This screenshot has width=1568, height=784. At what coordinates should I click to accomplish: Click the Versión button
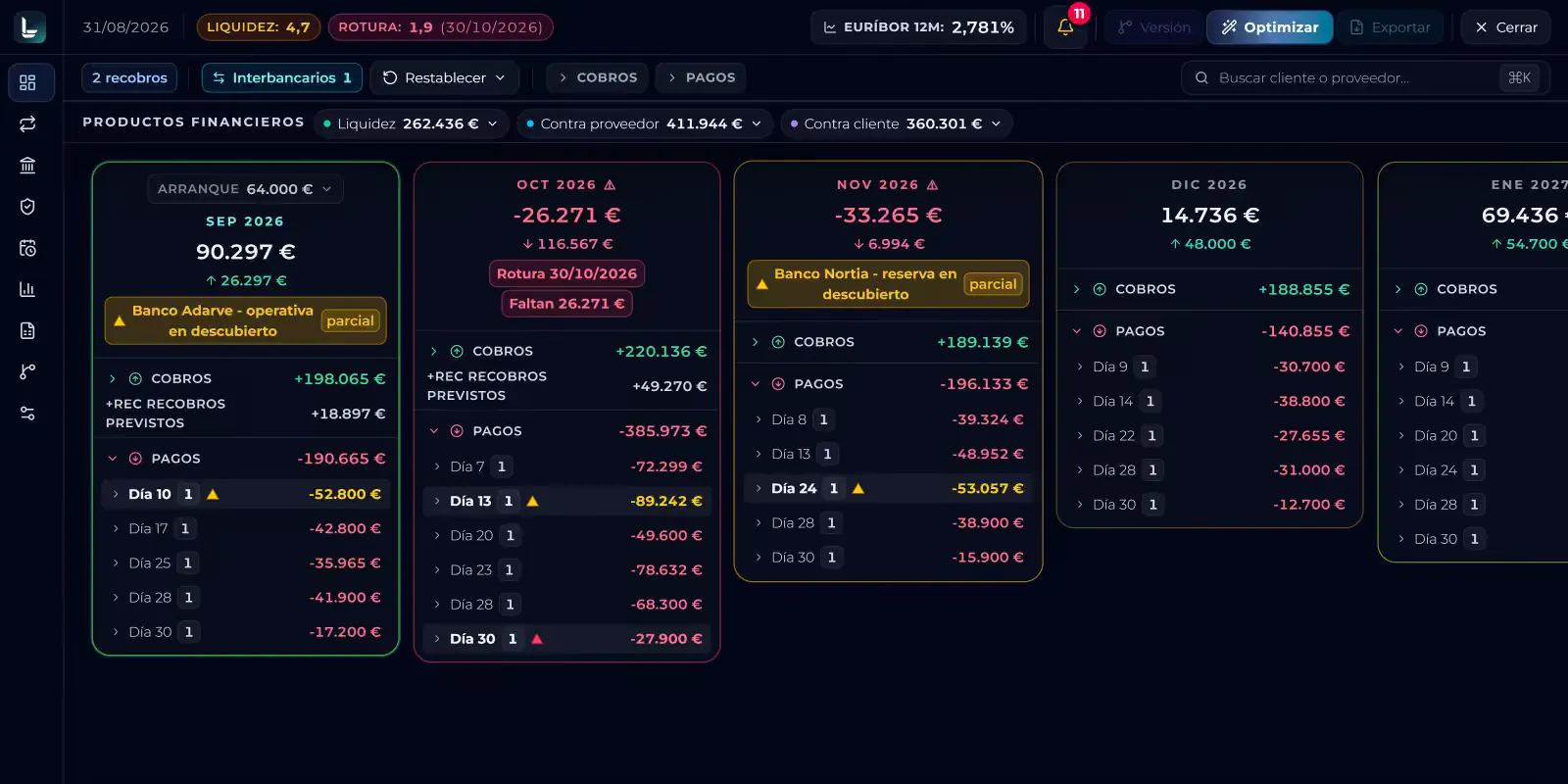pos(1153,27)
